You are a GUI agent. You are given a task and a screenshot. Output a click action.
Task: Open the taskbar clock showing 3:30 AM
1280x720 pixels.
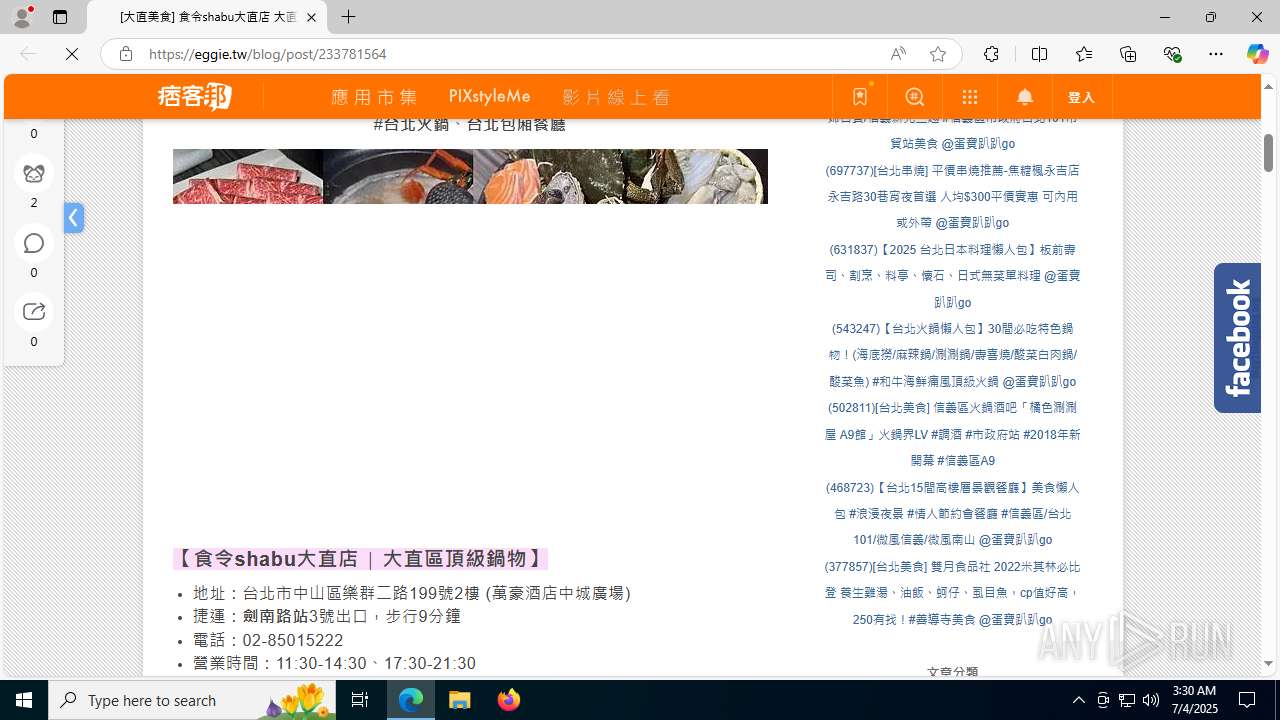[1194, 700]
